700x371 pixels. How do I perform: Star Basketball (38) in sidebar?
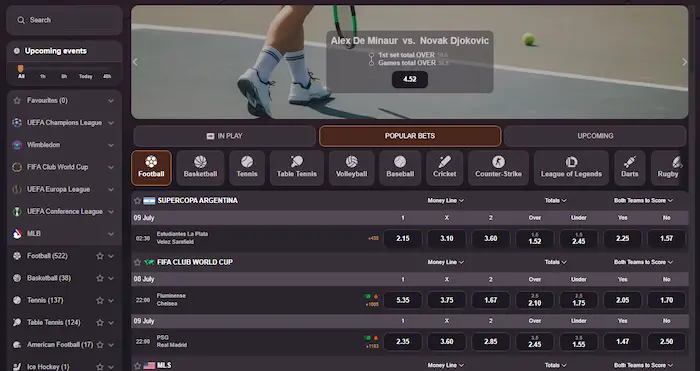click(100, 278)
